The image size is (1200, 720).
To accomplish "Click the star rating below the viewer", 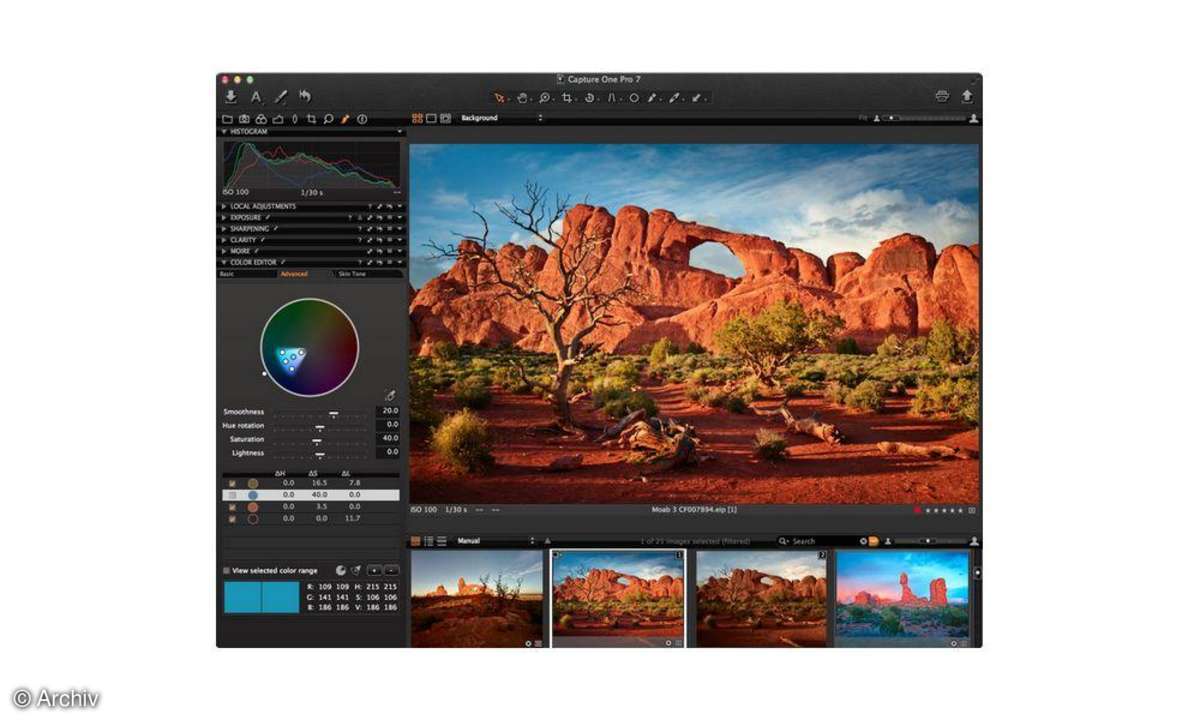I will 945,510.
